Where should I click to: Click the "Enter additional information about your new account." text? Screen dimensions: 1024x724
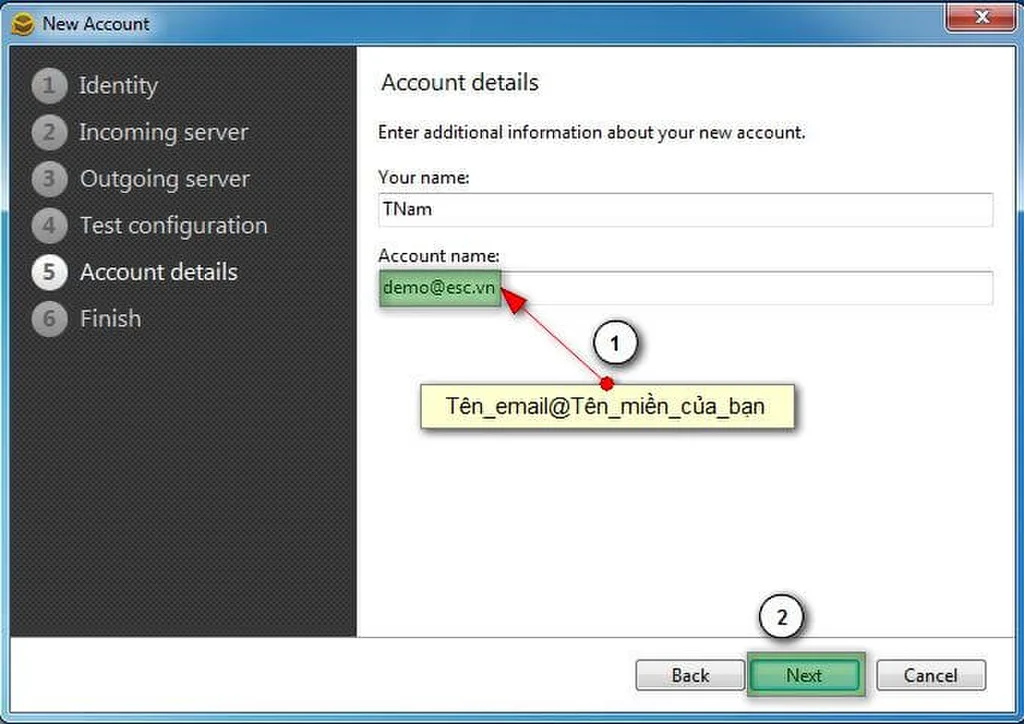pos(592,133)
